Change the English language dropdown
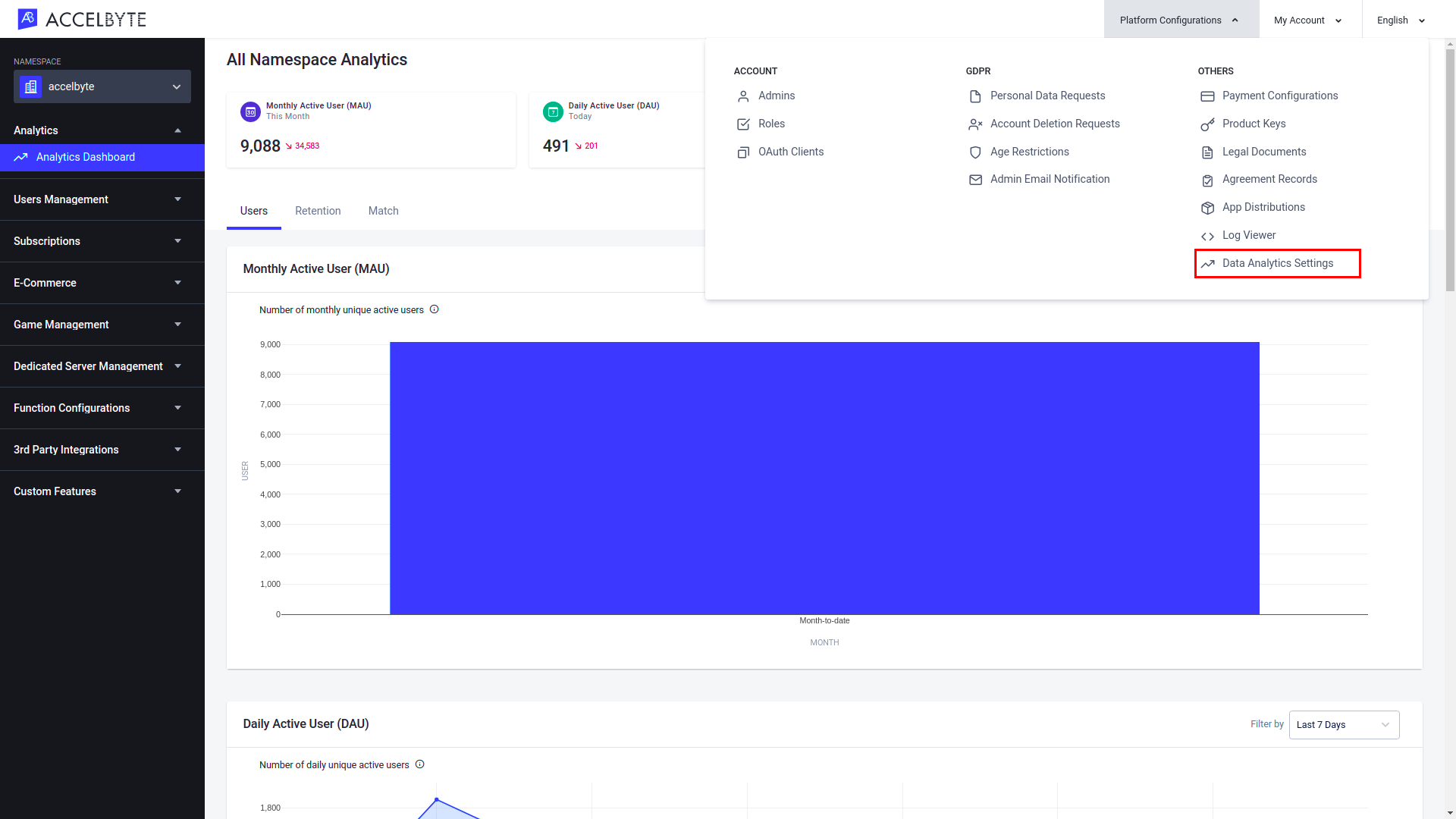This screenshot has width=1456, height=819. coord(1400,20)
